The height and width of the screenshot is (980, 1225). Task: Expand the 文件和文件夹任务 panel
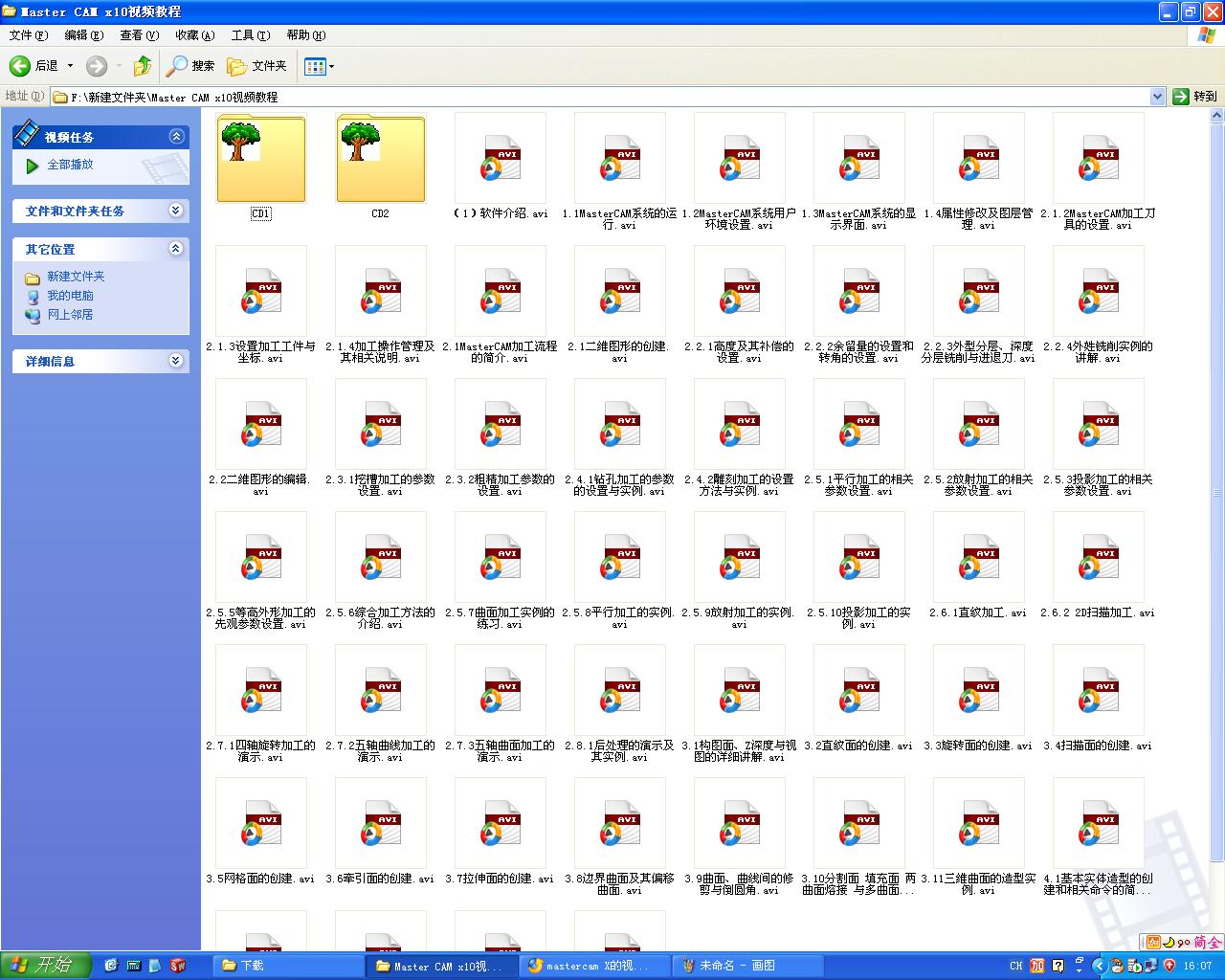(x=176, y=211)
